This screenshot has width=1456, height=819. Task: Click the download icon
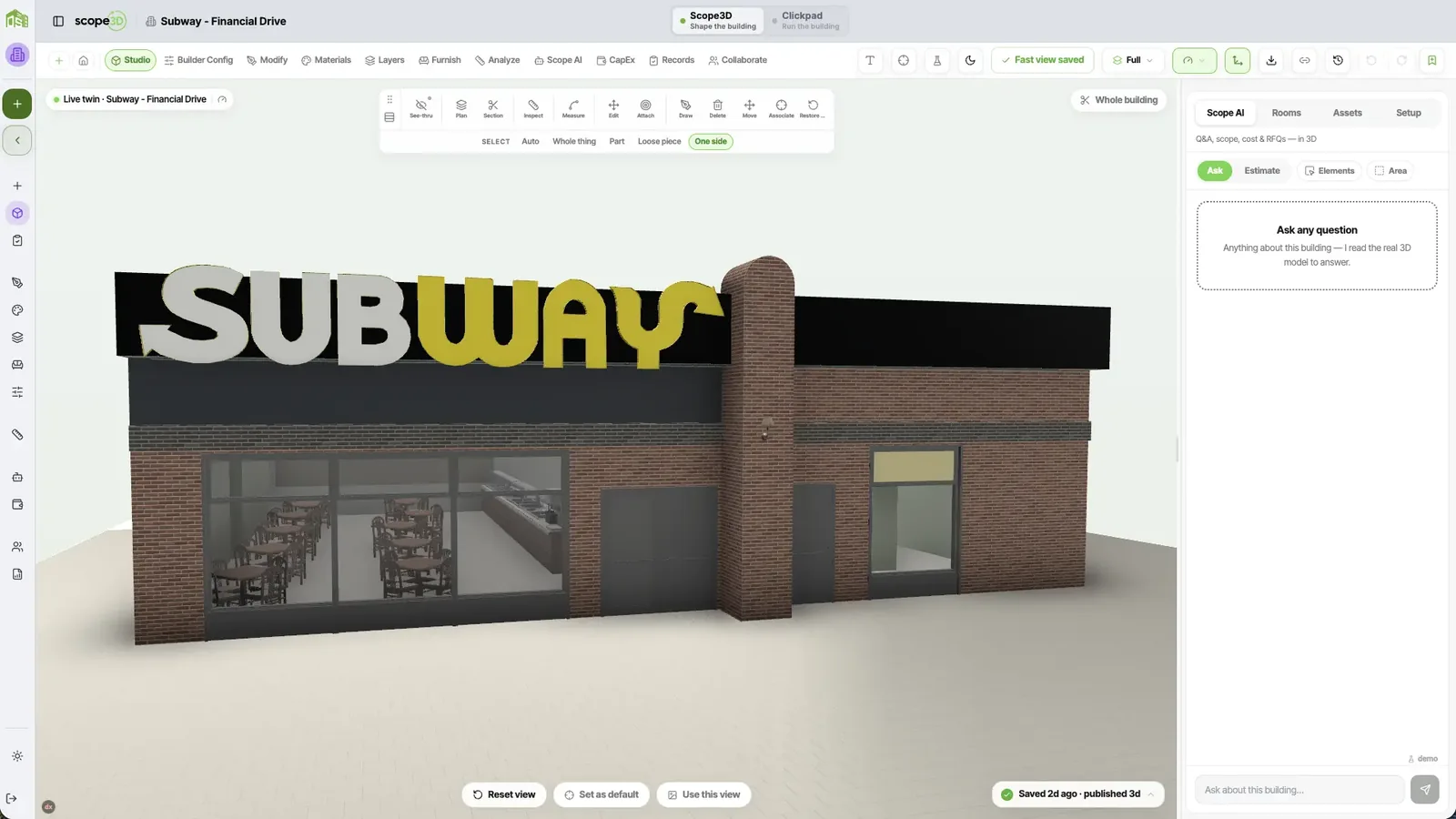tap(1271, 60)
